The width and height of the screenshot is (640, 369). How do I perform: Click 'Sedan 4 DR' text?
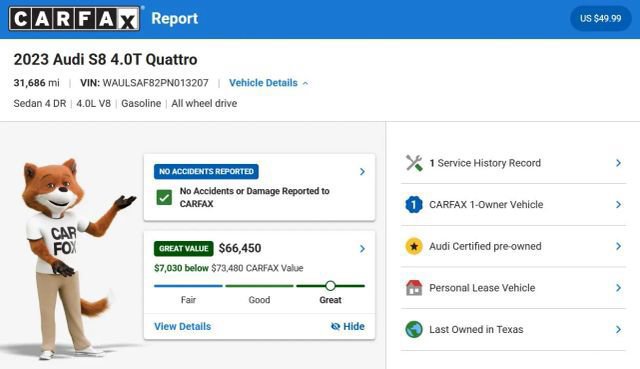40,104
